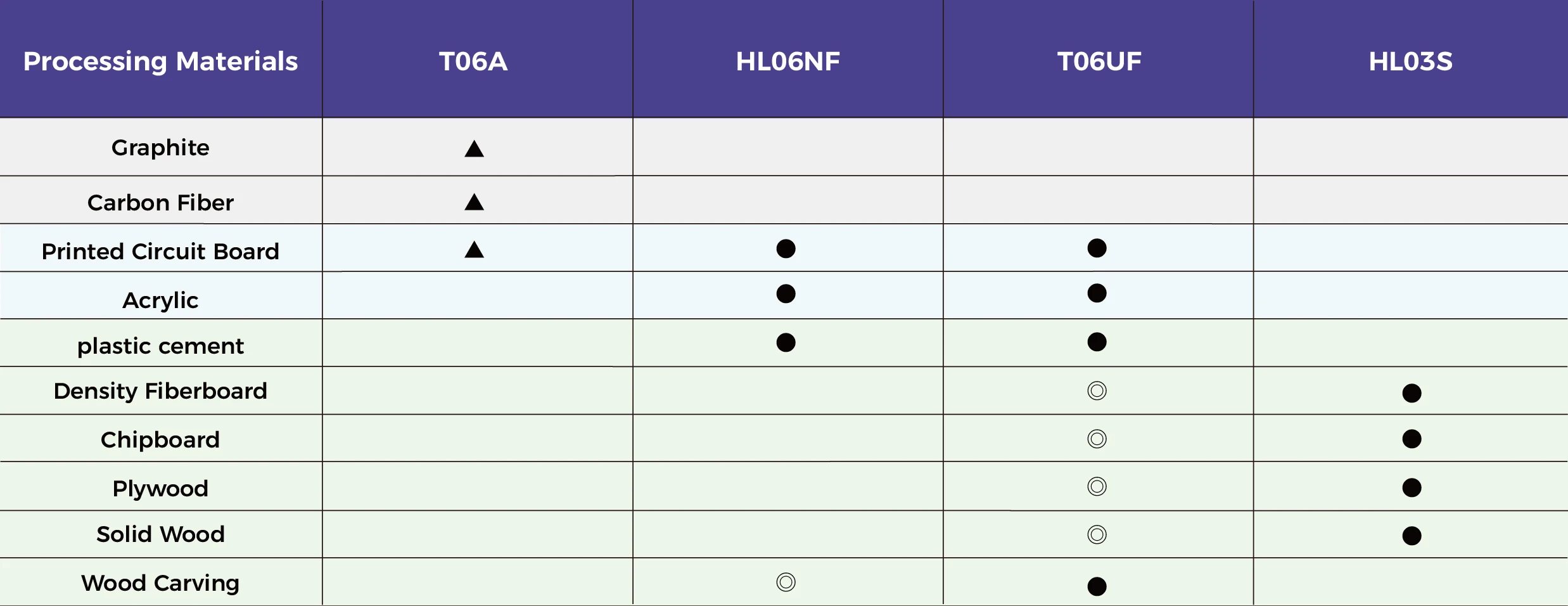This screenshot has width=1568, height=606.
Task: Select the T06A column header
Action: point(473,61)
